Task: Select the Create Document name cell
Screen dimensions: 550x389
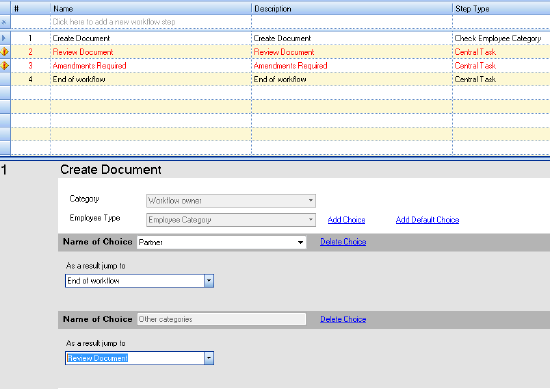Action: 151,38
